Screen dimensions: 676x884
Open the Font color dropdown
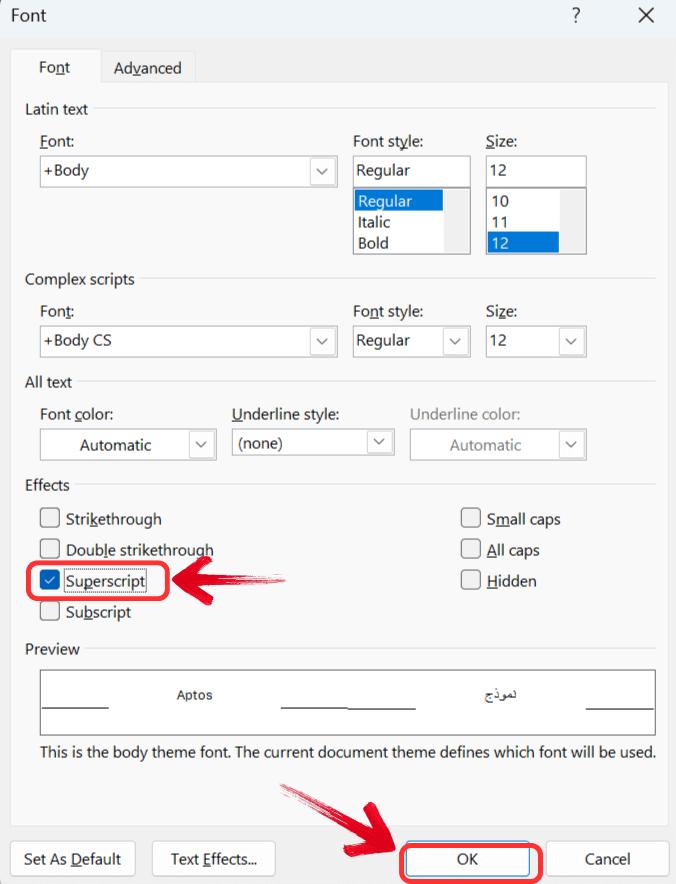(205, 444)
